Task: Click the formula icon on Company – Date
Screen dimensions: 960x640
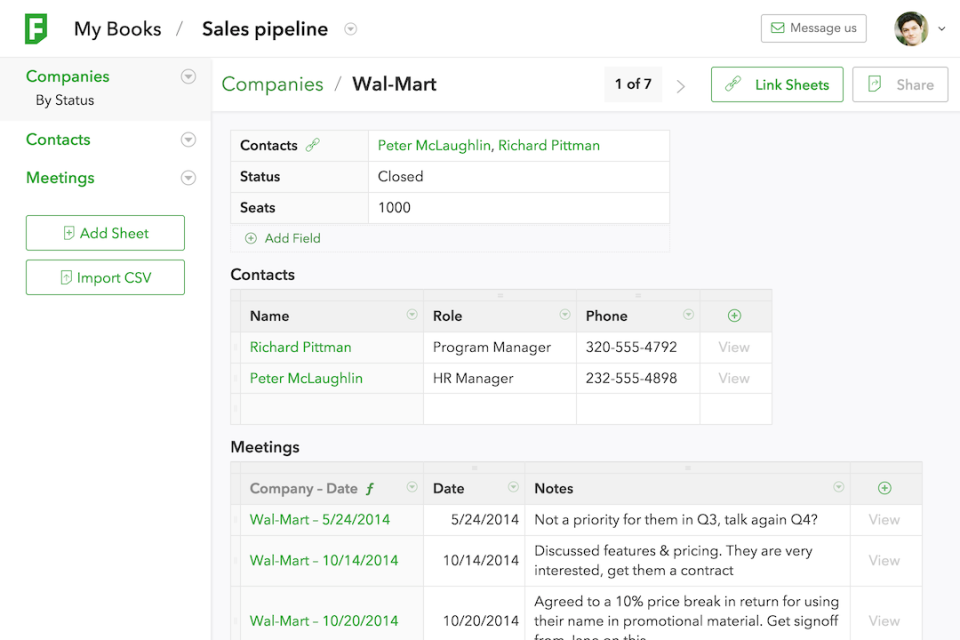Action: [x=370, y=489]
